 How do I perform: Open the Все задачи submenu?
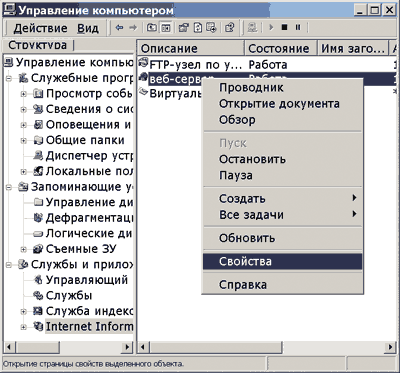[x=283, y=215]
